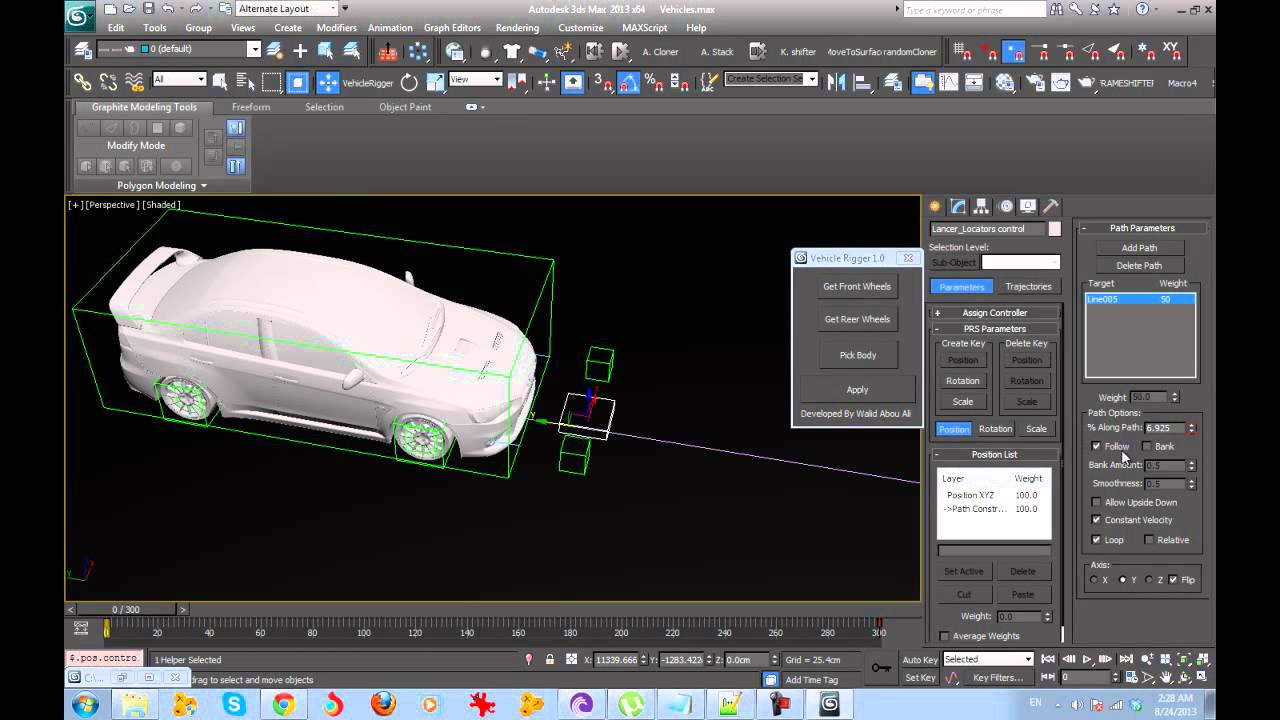Toggle the Constant Velocity checkbox
Screen dimensions: 1280x720
[x=1096, y=520]
